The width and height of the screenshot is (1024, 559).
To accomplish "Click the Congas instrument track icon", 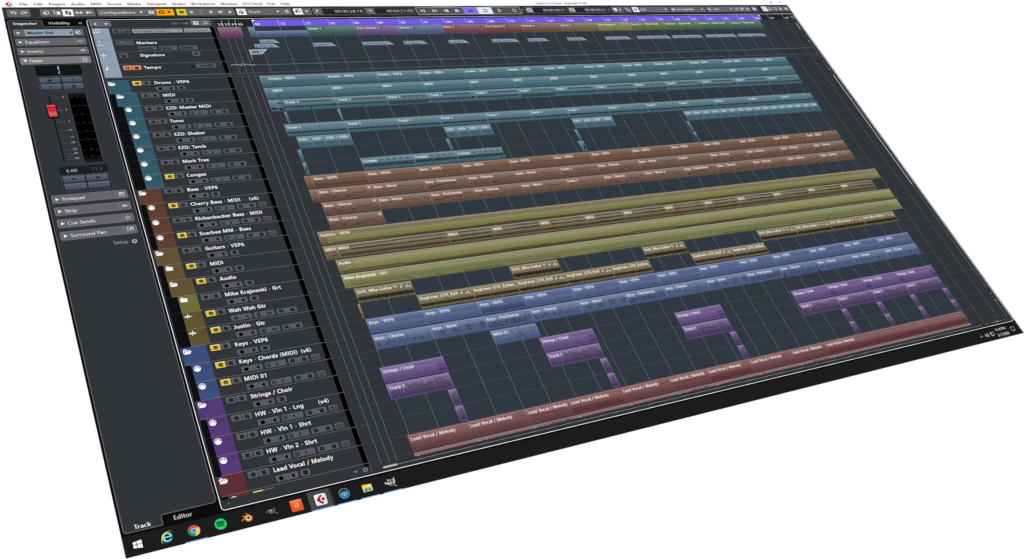I will point(148,178).
